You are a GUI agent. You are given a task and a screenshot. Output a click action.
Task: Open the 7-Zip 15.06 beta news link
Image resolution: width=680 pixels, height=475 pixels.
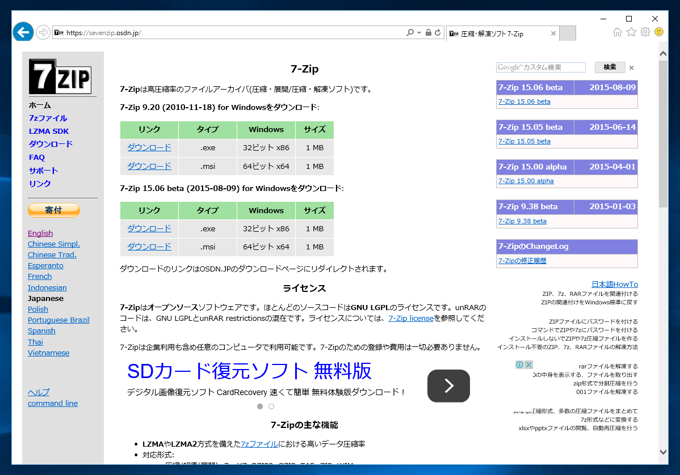coord(524,102)
